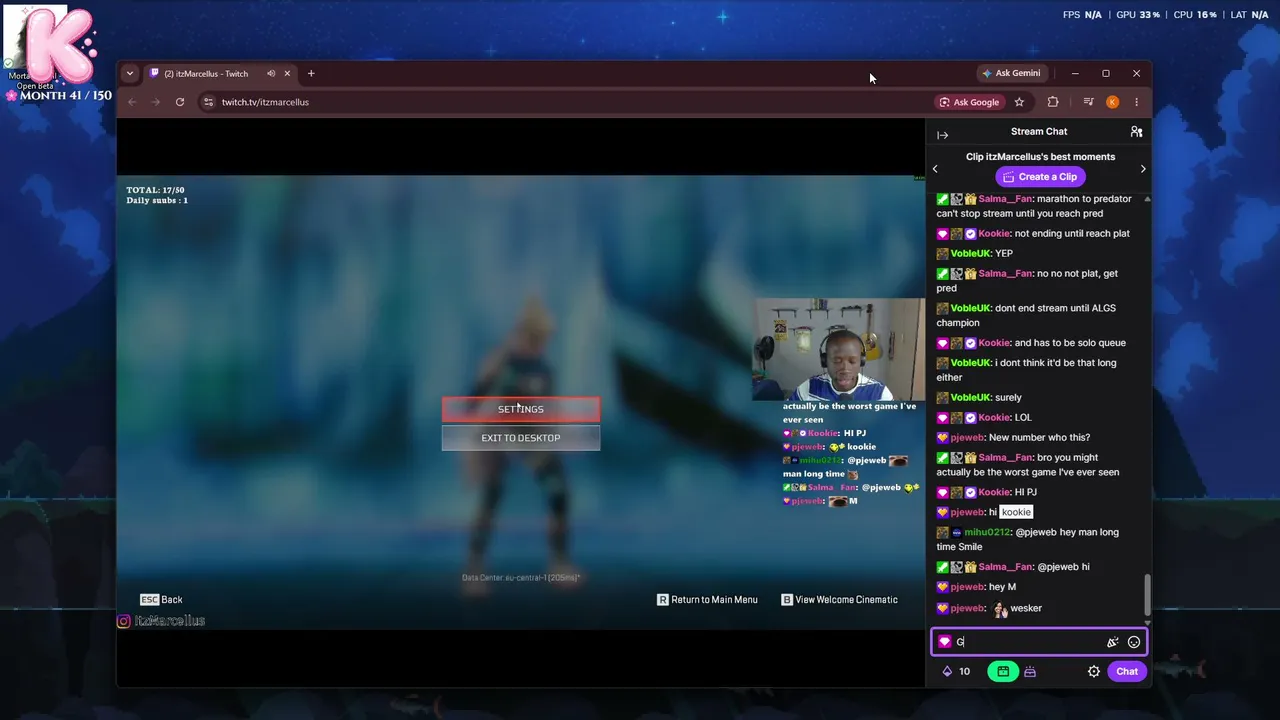This screenshot has width=1280, height=720.
Task: Click pjeweb username on 'New number' message
Action: coord(967,438)
